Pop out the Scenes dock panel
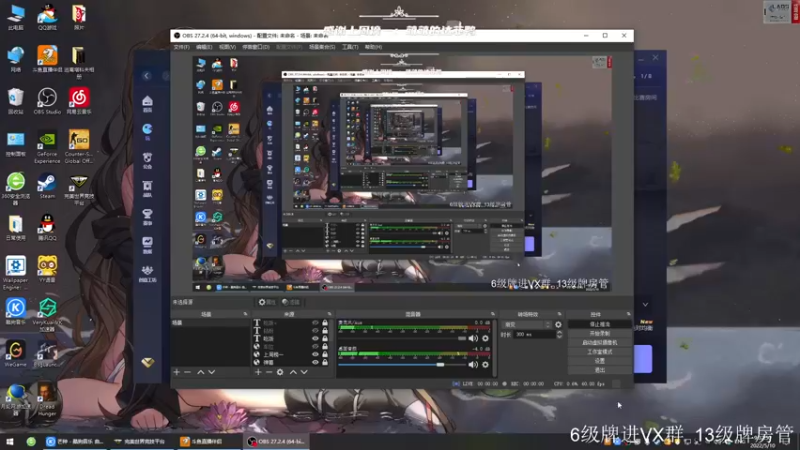 click(x=245, y=314)
